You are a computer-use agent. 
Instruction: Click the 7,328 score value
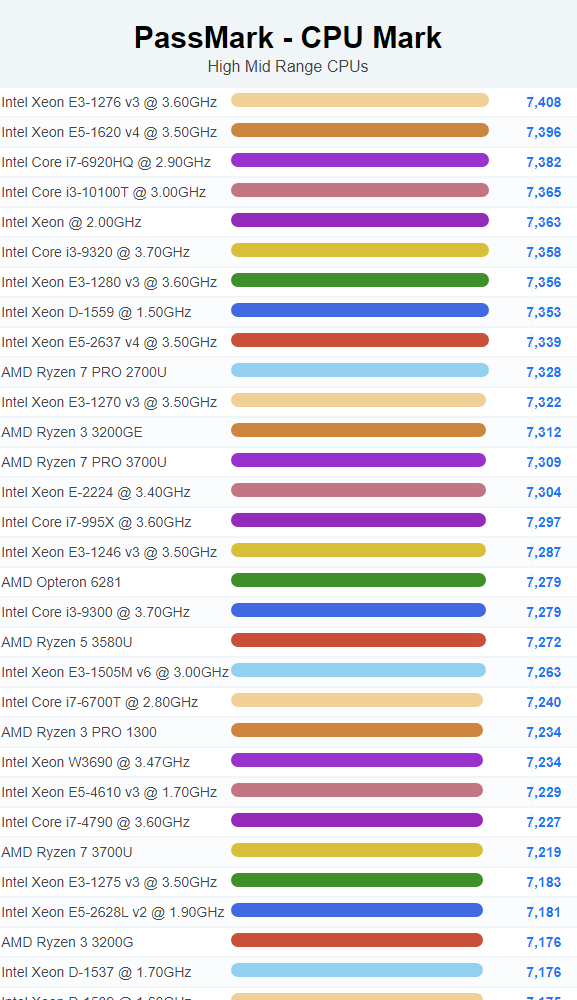coord(544,372)
